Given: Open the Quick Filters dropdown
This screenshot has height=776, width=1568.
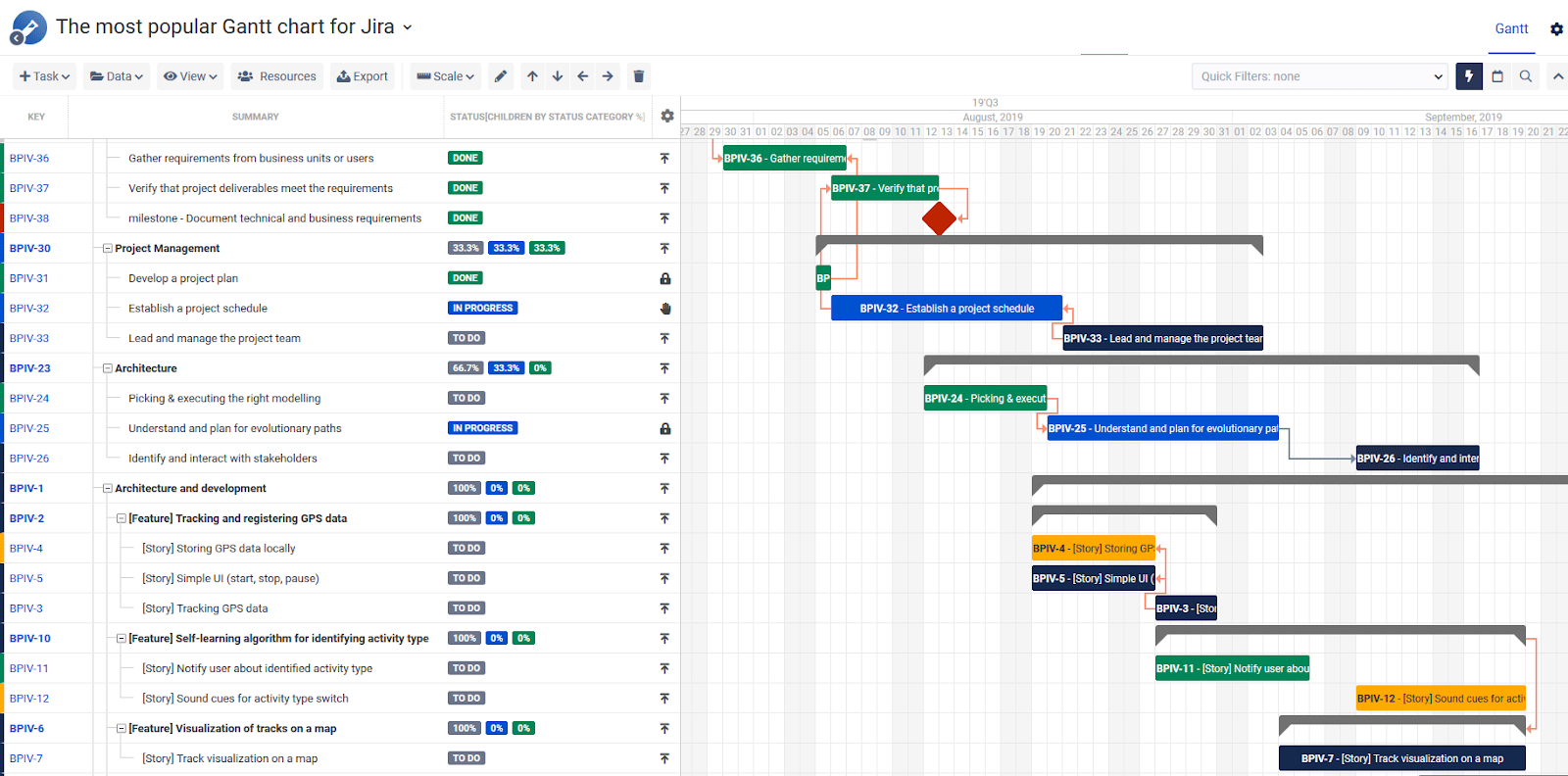Looking at the screenshot, I should pos(1320,76).
